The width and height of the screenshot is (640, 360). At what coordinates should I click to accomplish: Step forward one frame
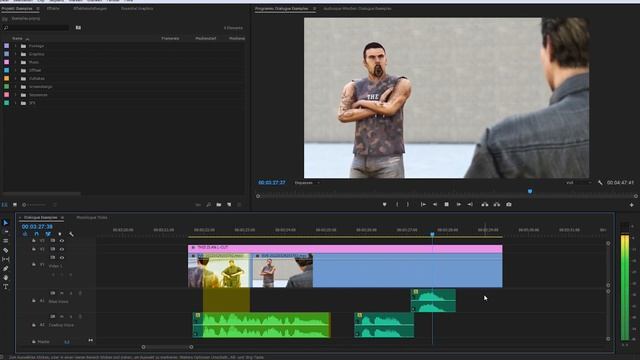(458, 204)
